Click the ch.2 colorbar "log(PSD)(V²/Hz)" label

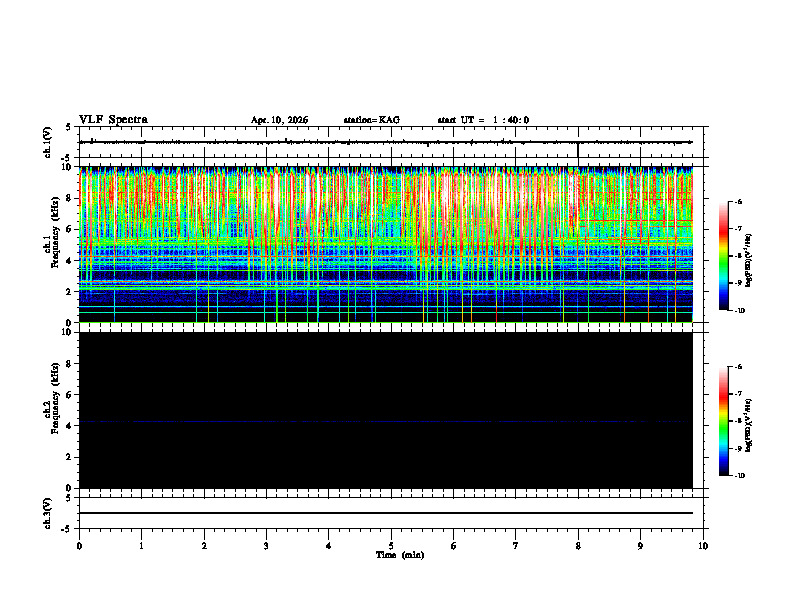[x=749, y=426]
